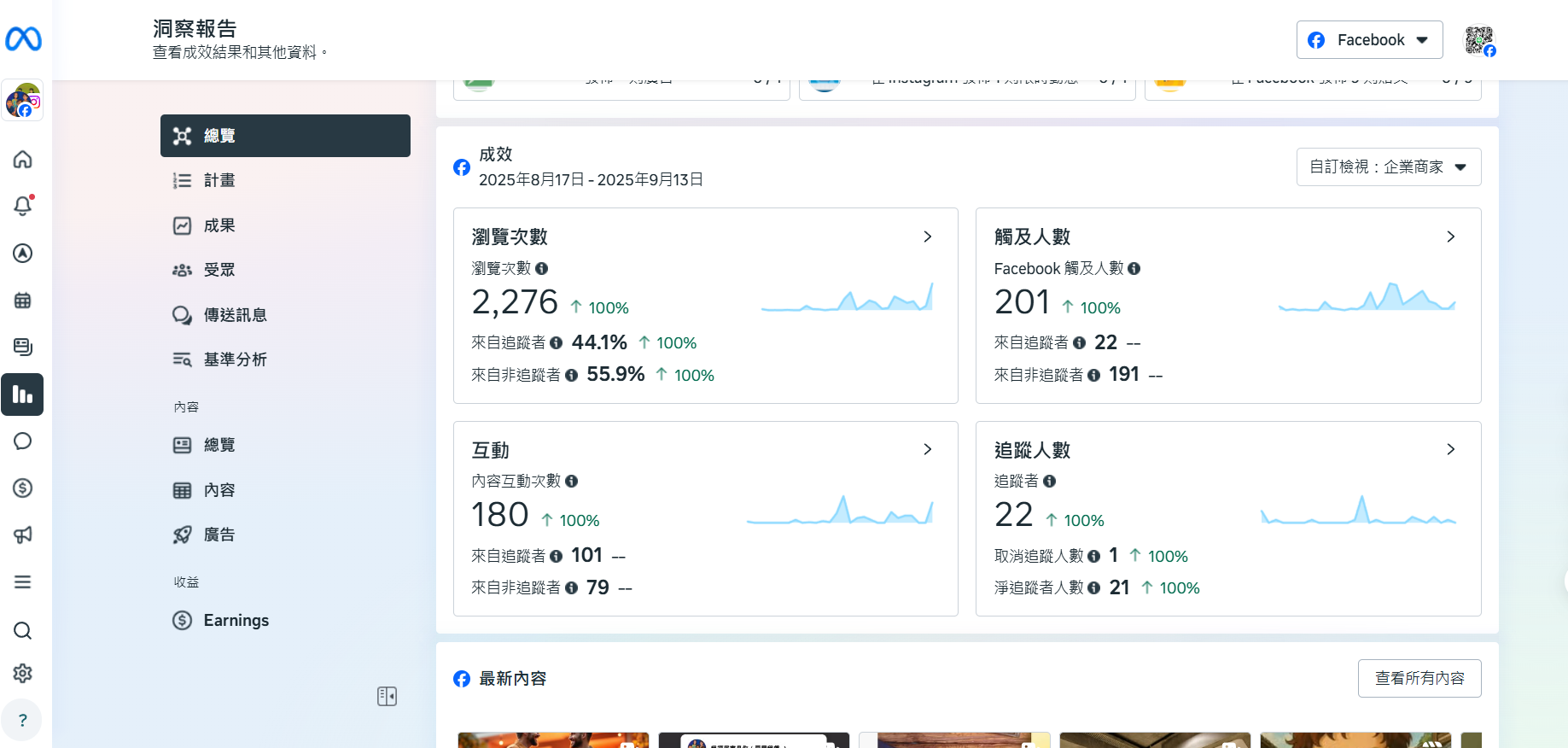1568x748 pixels.
Task: Expand the 自訂檢視：企業商家 dropdown
Action: [x=1388, y=167]
